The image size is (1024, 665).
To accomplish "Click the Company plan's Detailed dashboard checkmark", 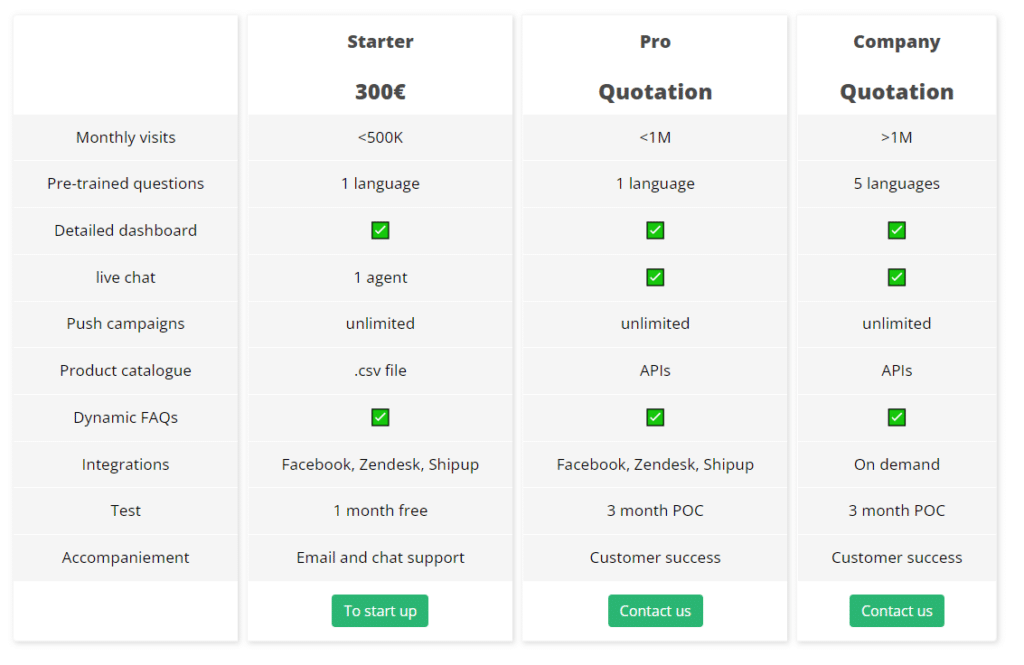I will 897,230.
